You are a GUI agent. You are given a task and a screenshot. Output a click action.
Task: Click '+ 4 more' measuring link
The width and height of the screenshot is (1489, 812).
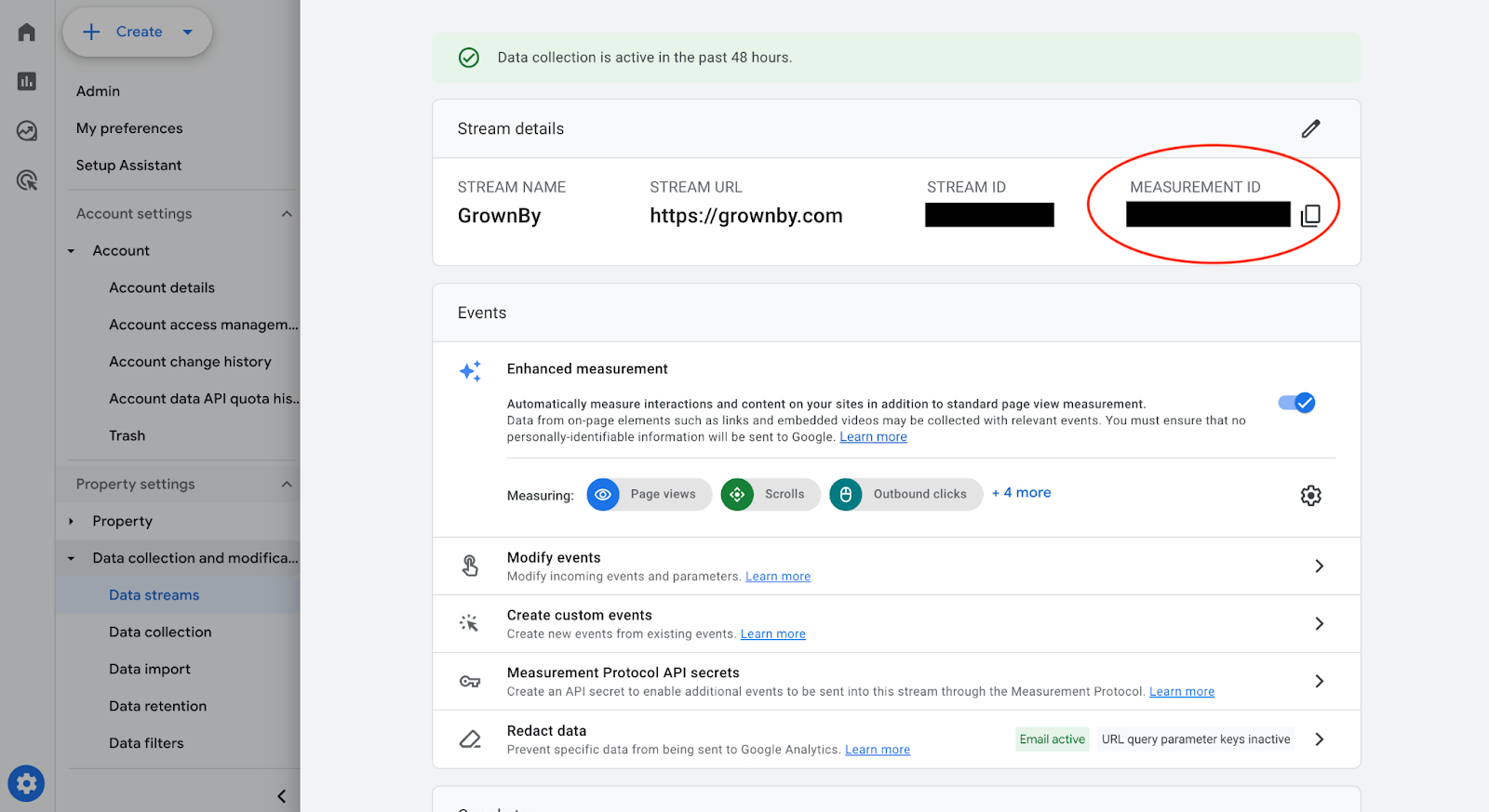[x=1022, y=493]
